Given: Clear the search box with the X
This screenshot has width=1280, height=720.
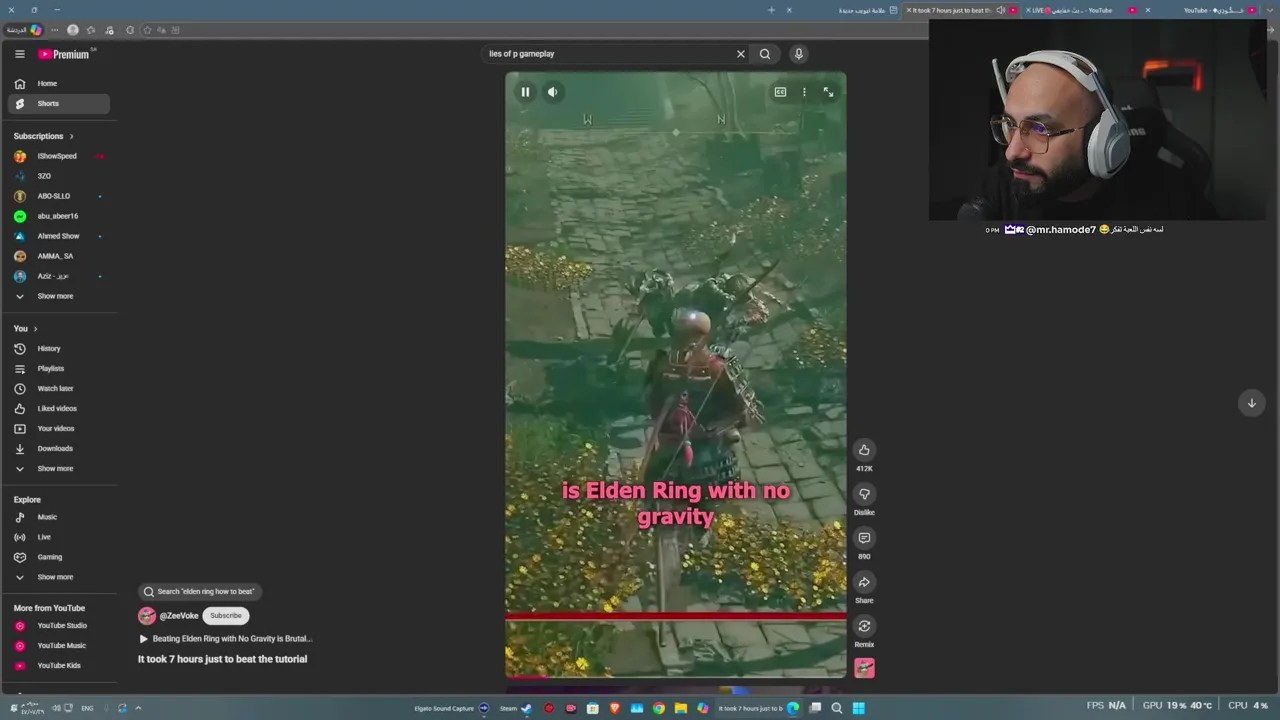Looking at the screenshot, I should (741, 54).
